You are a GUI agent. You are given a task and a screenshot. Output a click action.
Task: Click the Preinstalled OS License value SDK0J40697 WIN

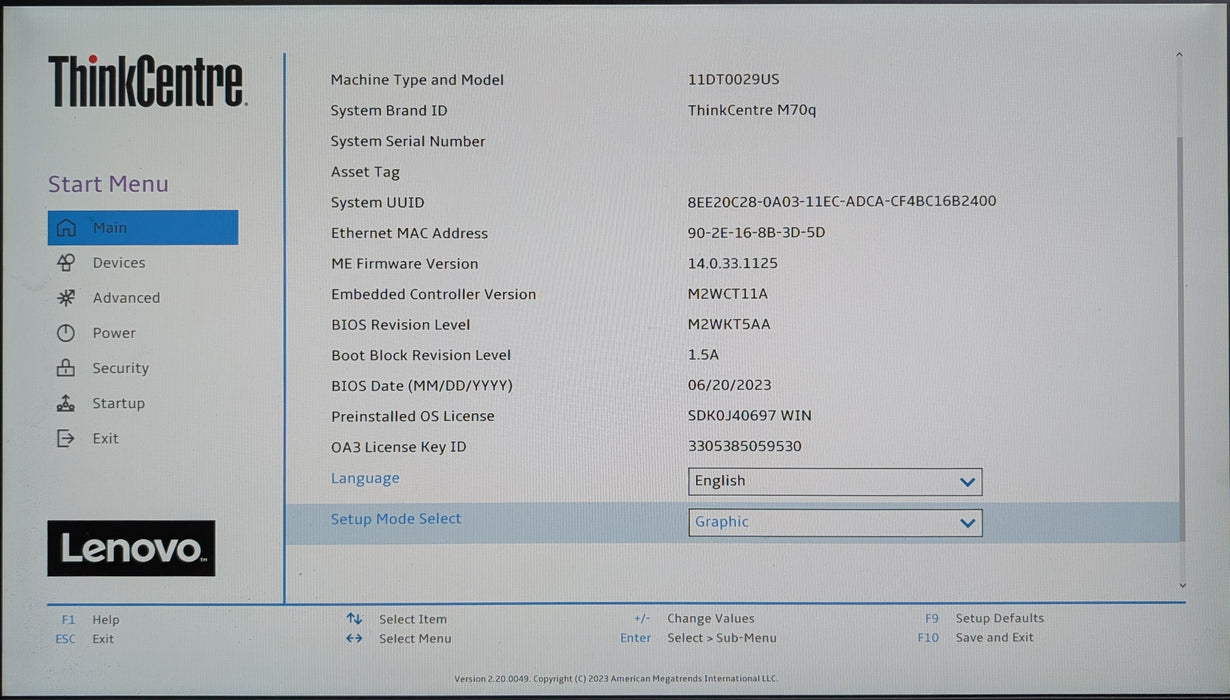click(750, 415)
